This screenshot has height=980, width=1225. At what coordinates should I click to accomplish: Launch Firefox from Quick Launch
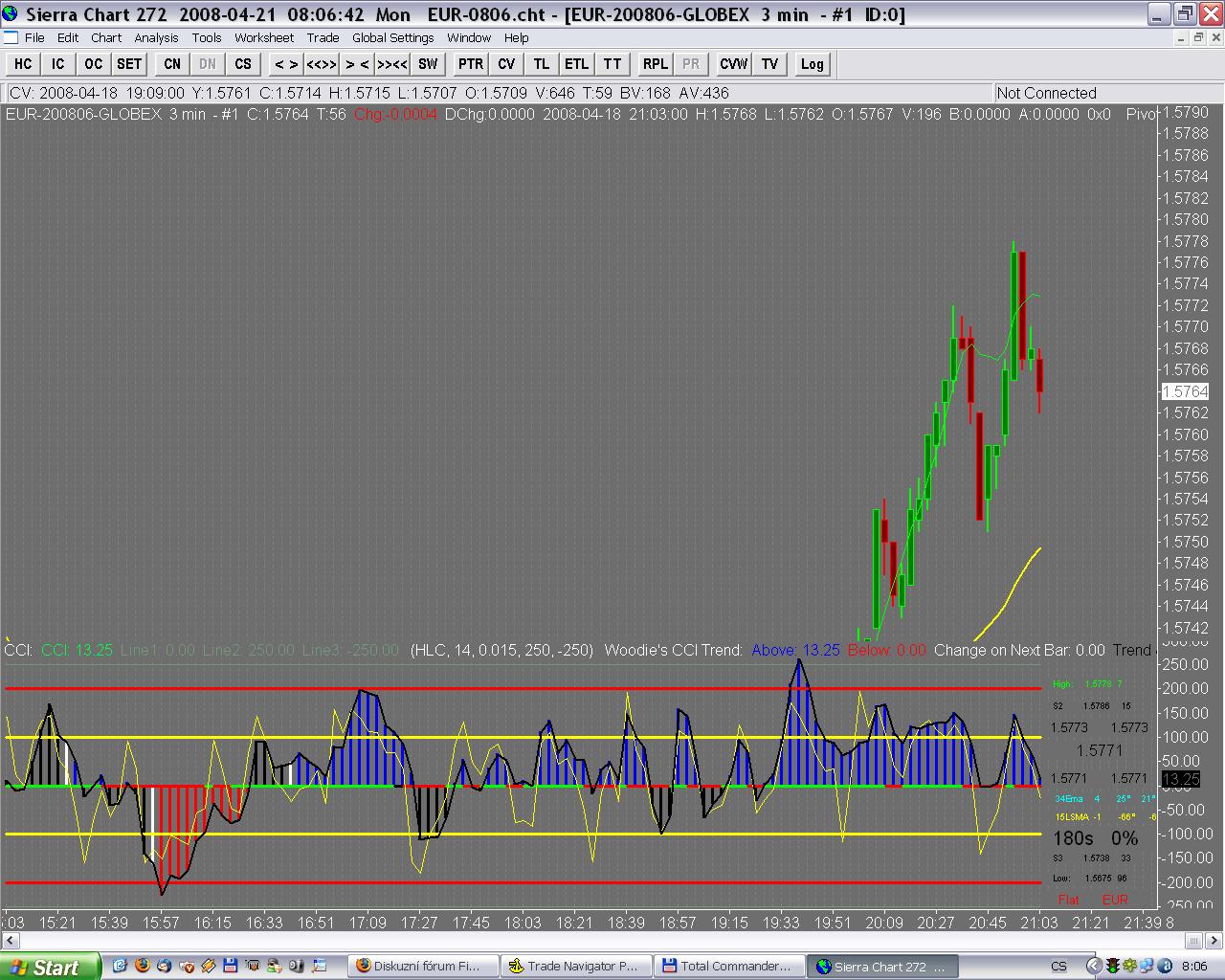point(144,966)
